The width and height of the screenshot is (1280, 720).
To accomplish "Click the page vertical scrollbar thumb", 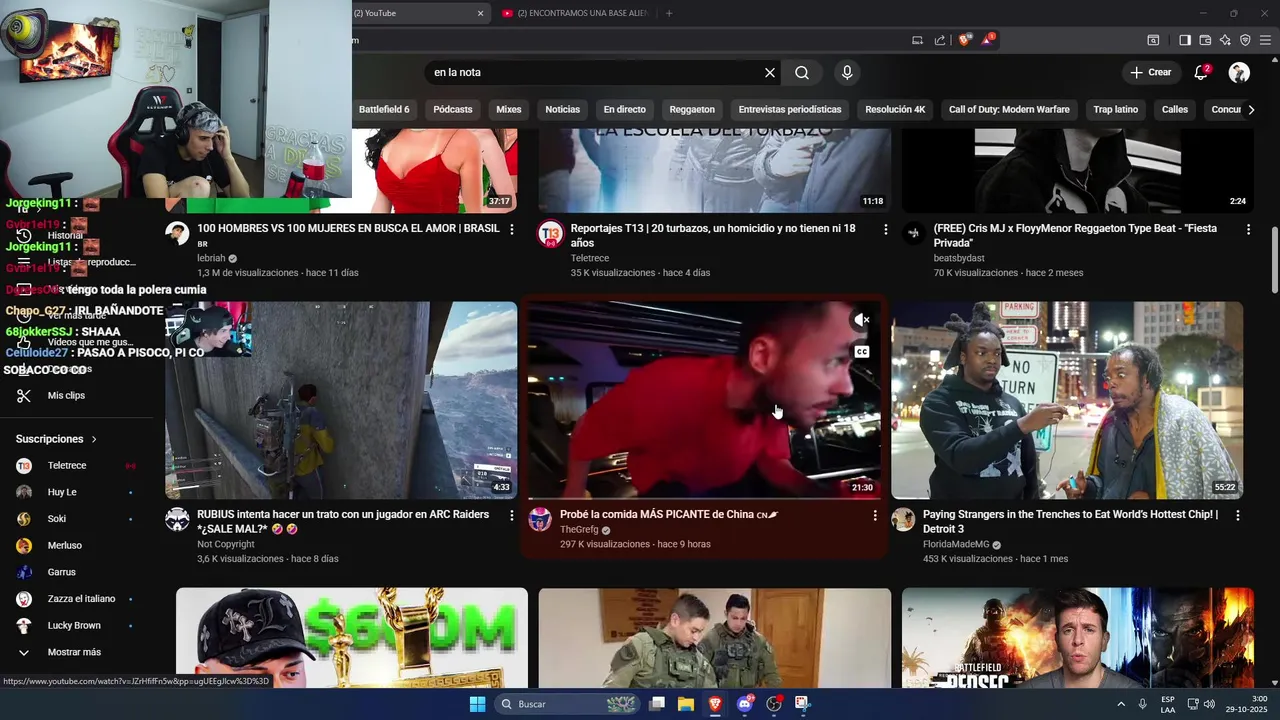I will pos(1274,259).
